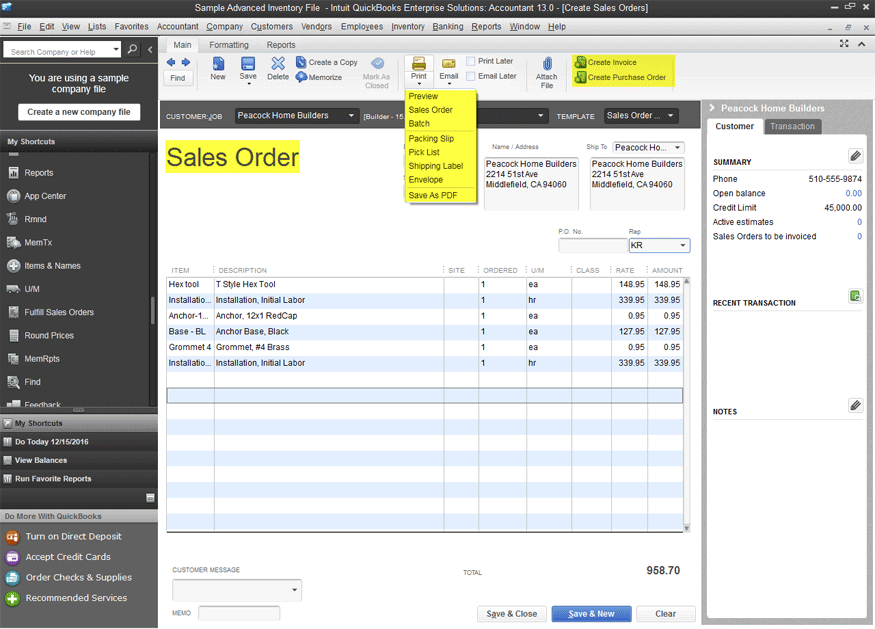Toggle full screen form icon
The width and height of the screenshot is (875, 629).
pyautogui.click(x=844, y=44)
